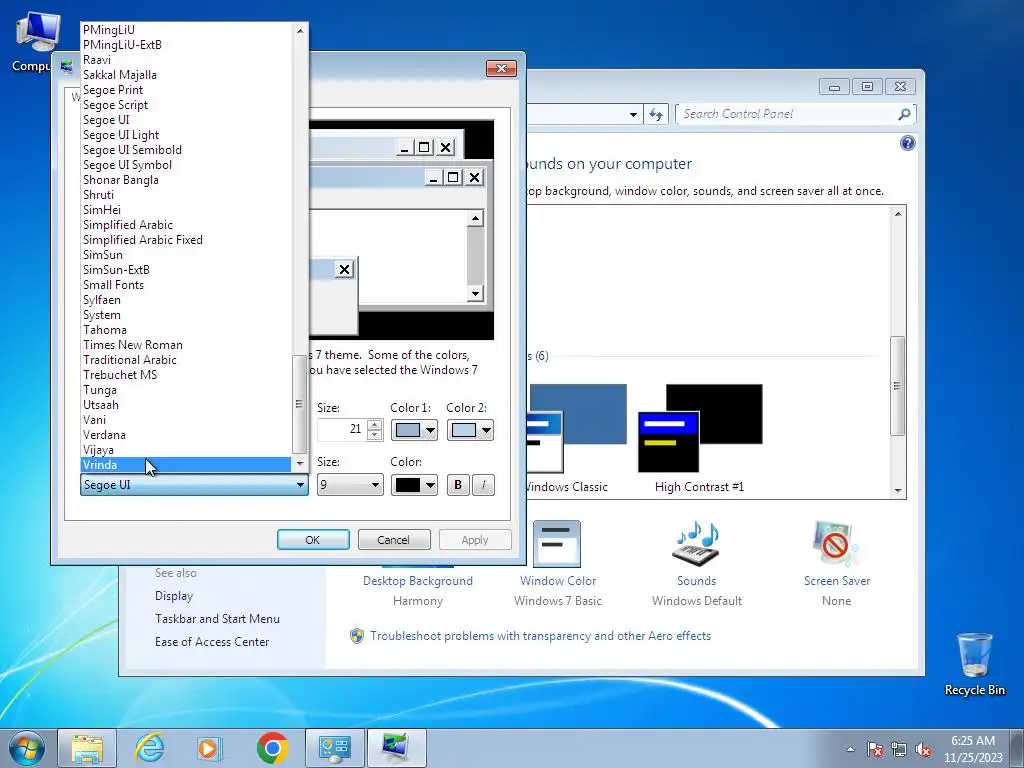Select Verdana font from list
The image size is (1024, 768).
185,434
